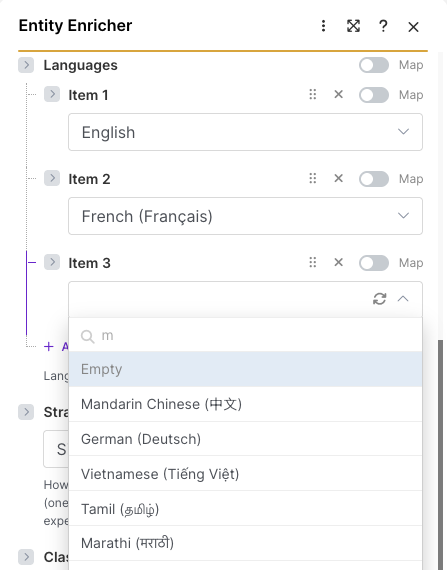This screenshot has height=570, width=447.
Task: Expand the Cla... section chevron at bottom
Action: [26, 557]
